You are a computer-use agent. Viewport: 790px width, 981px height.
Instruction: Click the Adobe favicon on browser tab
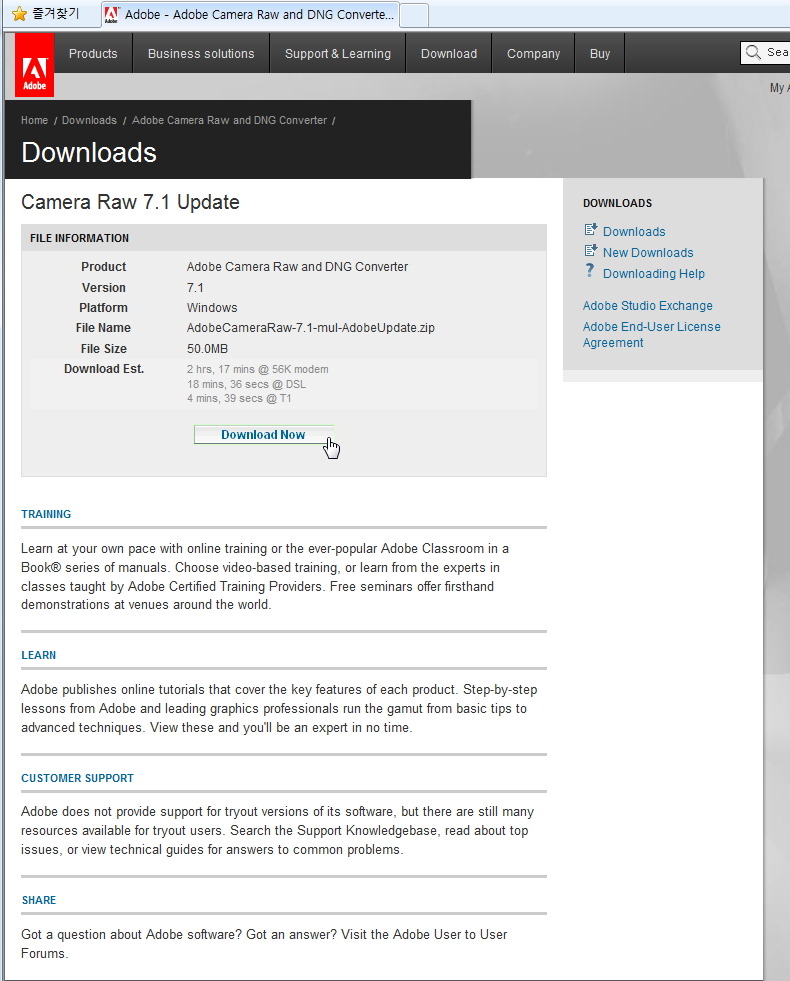(111, 14)
